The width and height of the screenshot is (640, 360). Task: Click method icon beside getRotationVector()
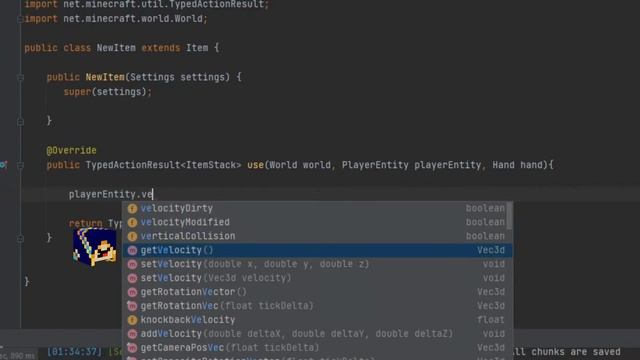[x=132, y=292]
